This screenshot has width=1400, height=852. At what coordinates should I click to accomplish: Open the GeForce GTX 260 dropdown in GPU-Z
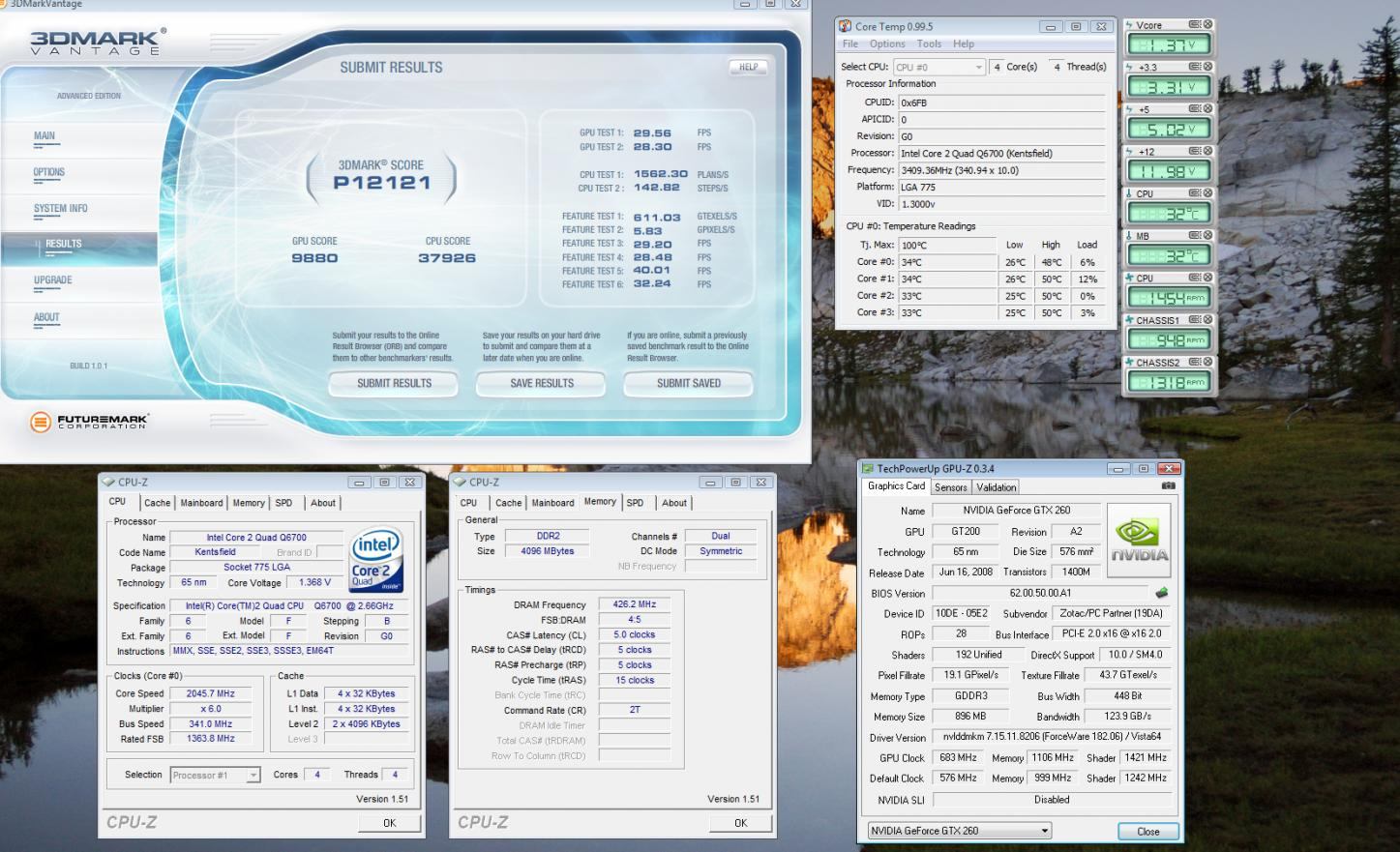[959, 830]
